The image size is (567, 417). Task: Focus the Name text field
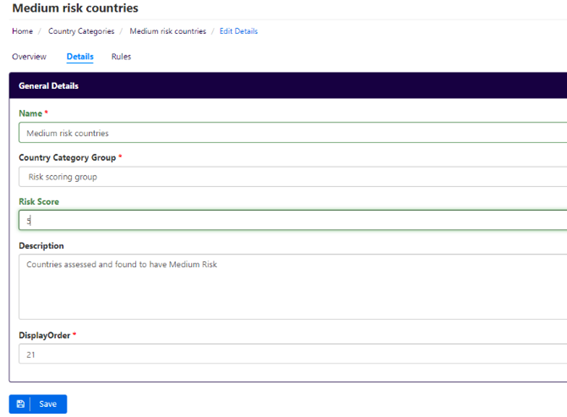click(293, 133)
